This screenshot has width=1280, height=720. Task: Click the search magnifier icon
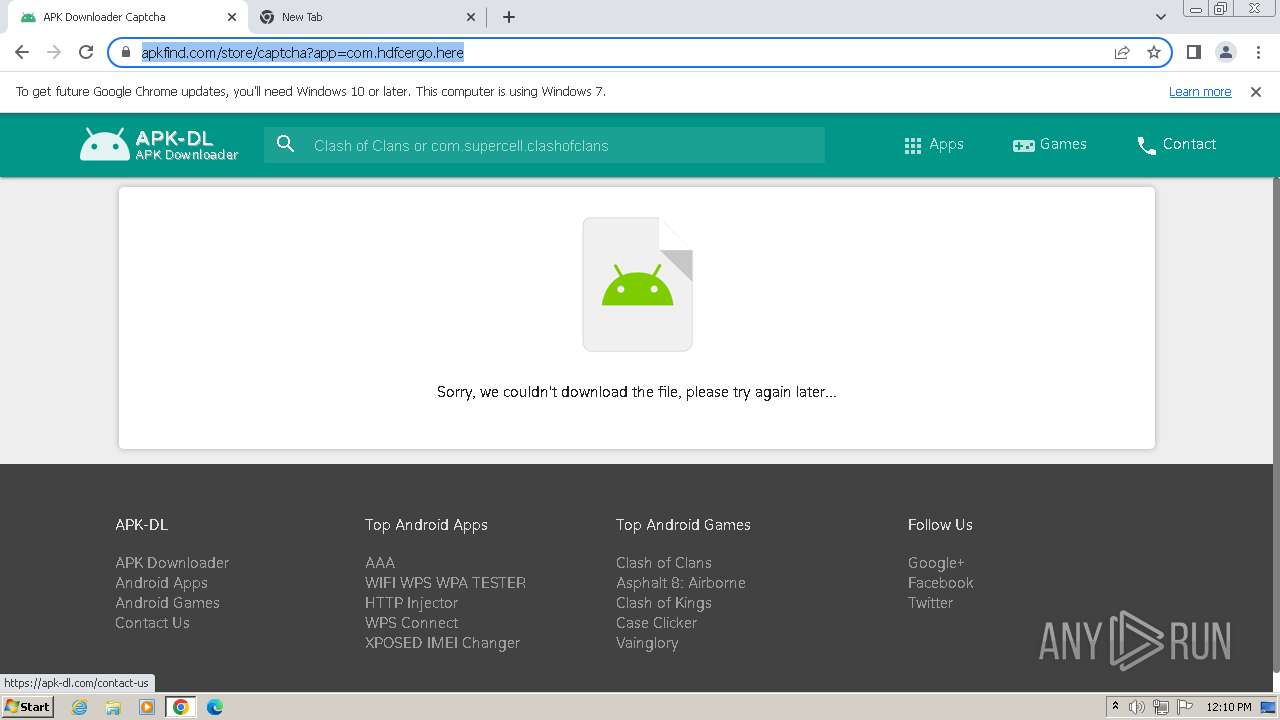click(x=285, y=144)
